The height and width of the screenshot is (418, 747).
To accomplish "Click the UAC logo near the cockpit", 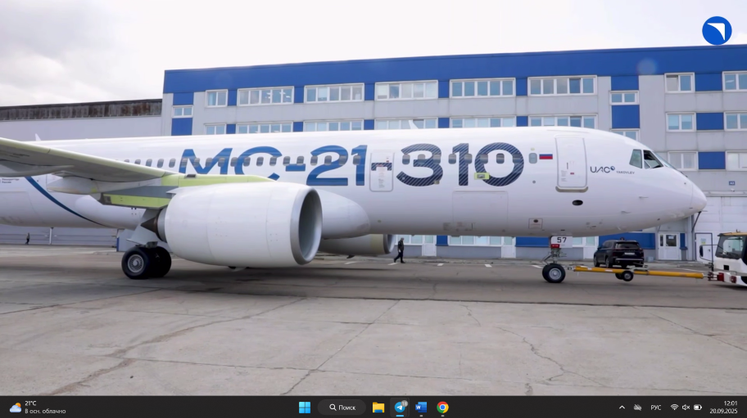I will (x=602, y=170).
